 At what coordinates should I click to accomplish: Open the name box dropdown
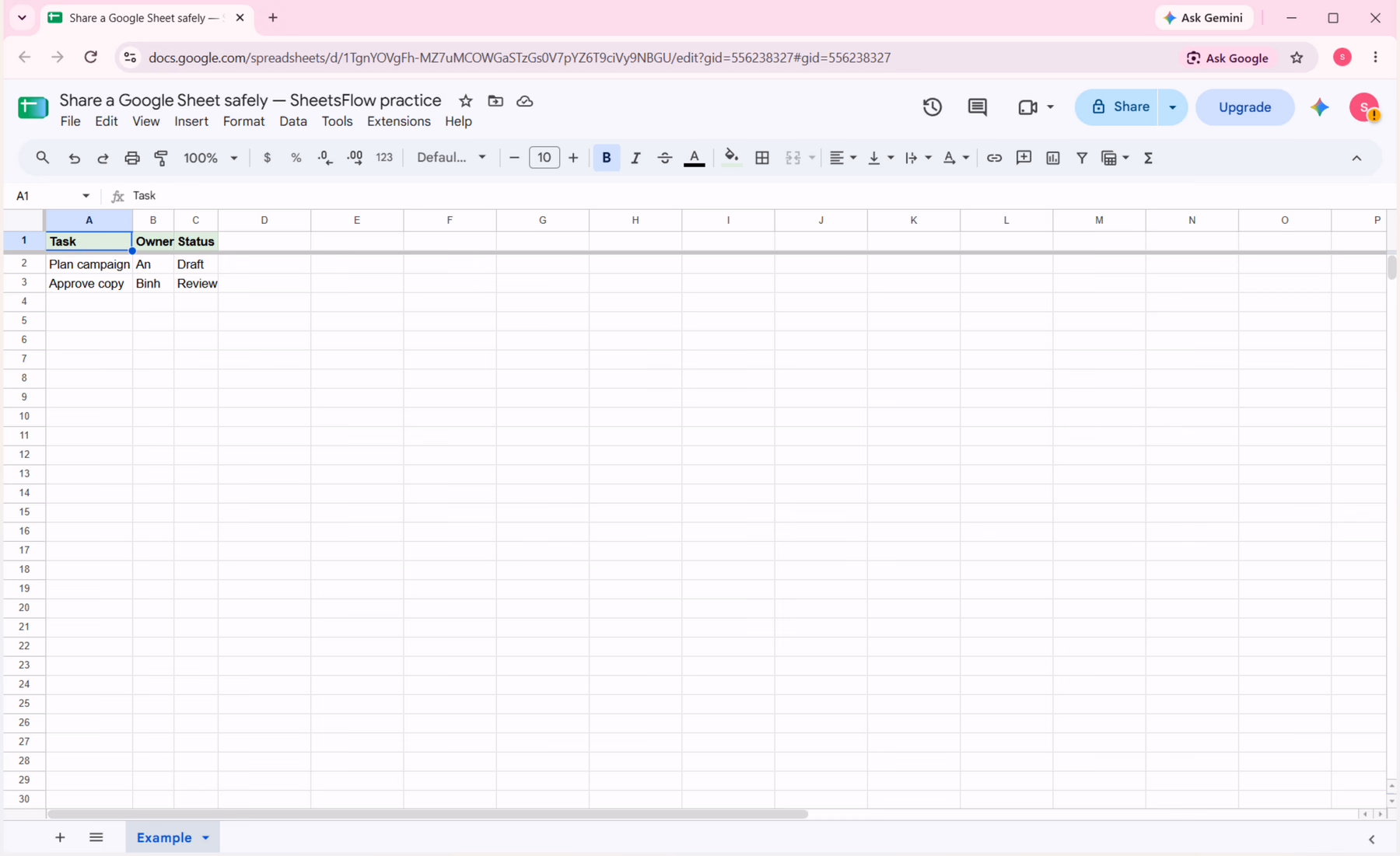pos(86,196)
